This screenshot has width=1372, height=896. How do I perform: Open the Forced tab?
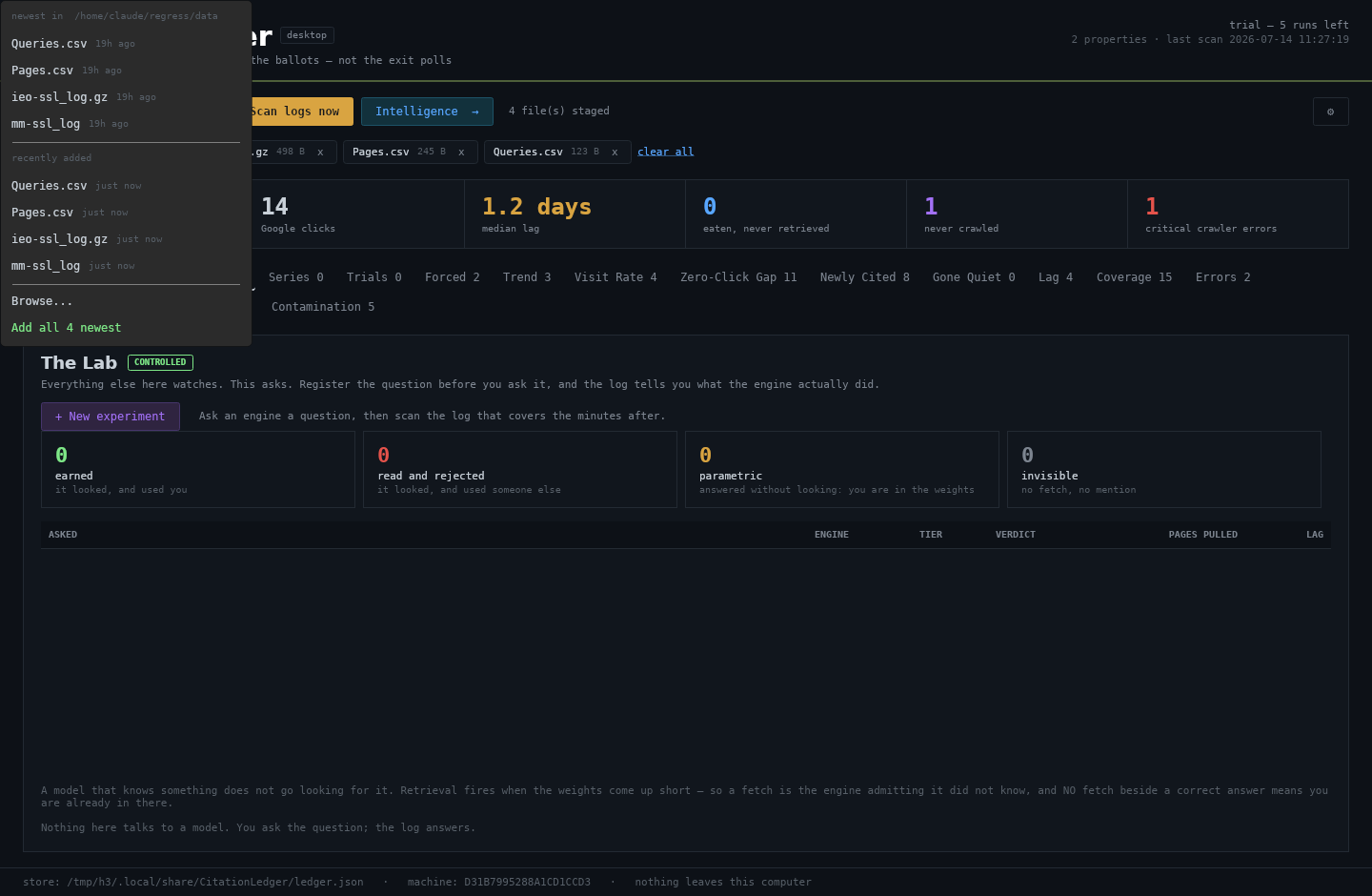pyautogui.click(x=452, y=277)
